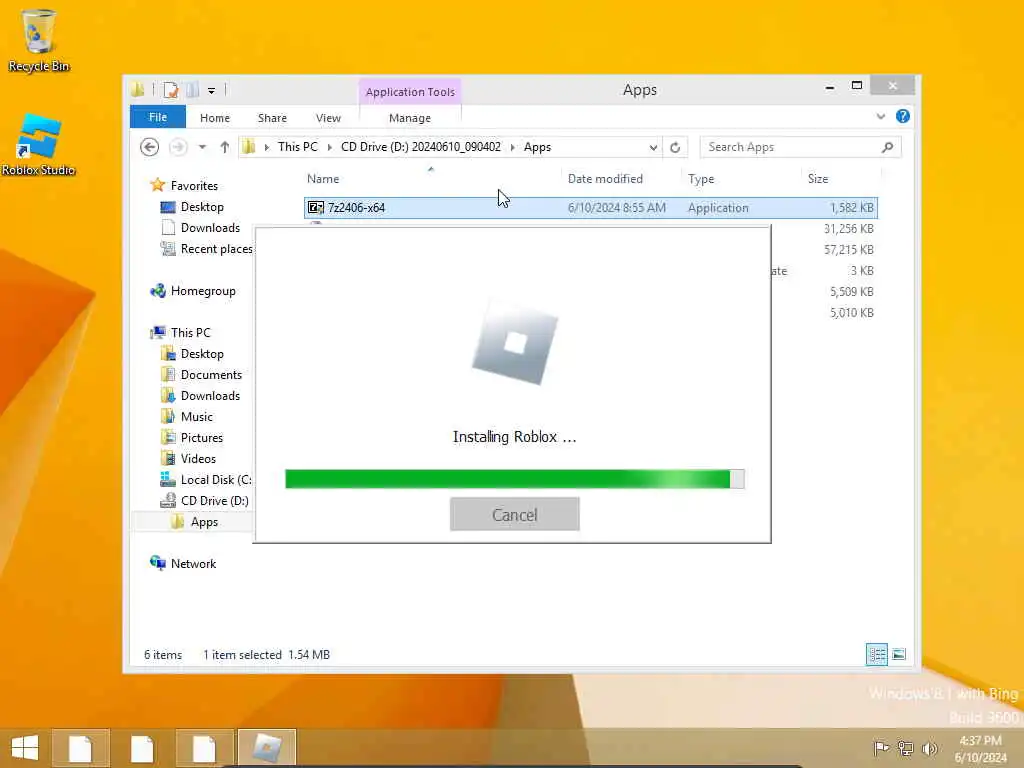Cancel the Roblox installation

[515, 515]
